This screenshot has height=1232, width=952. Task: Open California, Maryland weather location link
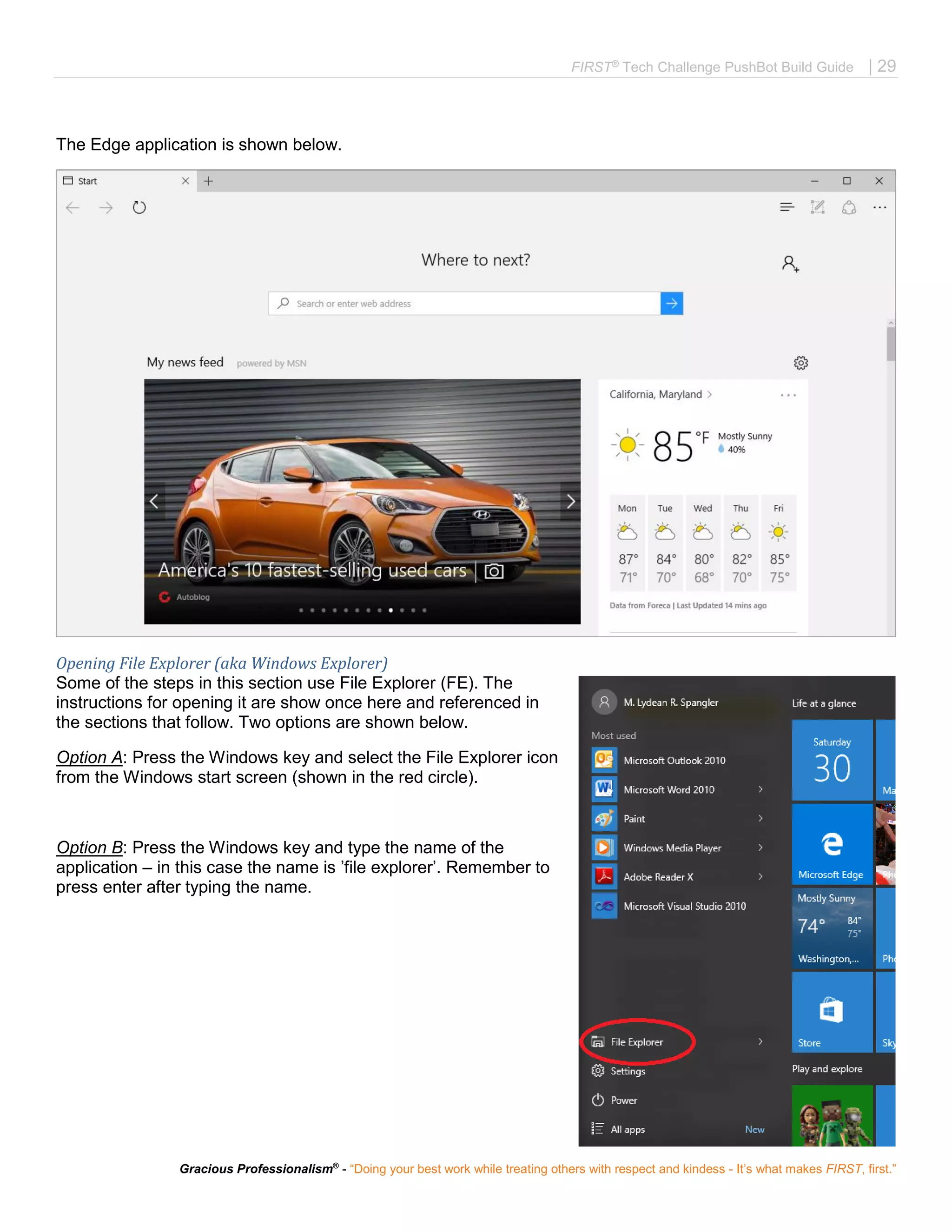point(661,394)
